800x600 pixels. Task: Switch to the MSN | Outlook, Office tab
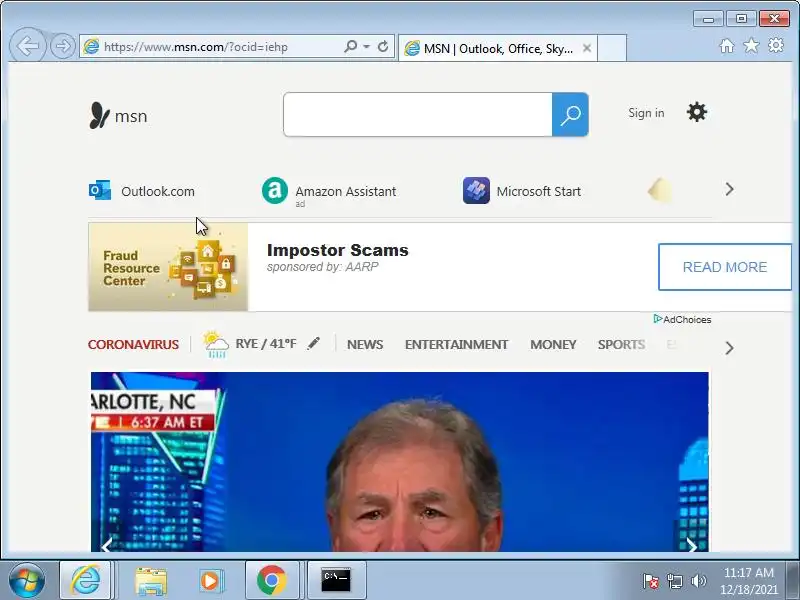pyautogui.click(x=497, y=48)
